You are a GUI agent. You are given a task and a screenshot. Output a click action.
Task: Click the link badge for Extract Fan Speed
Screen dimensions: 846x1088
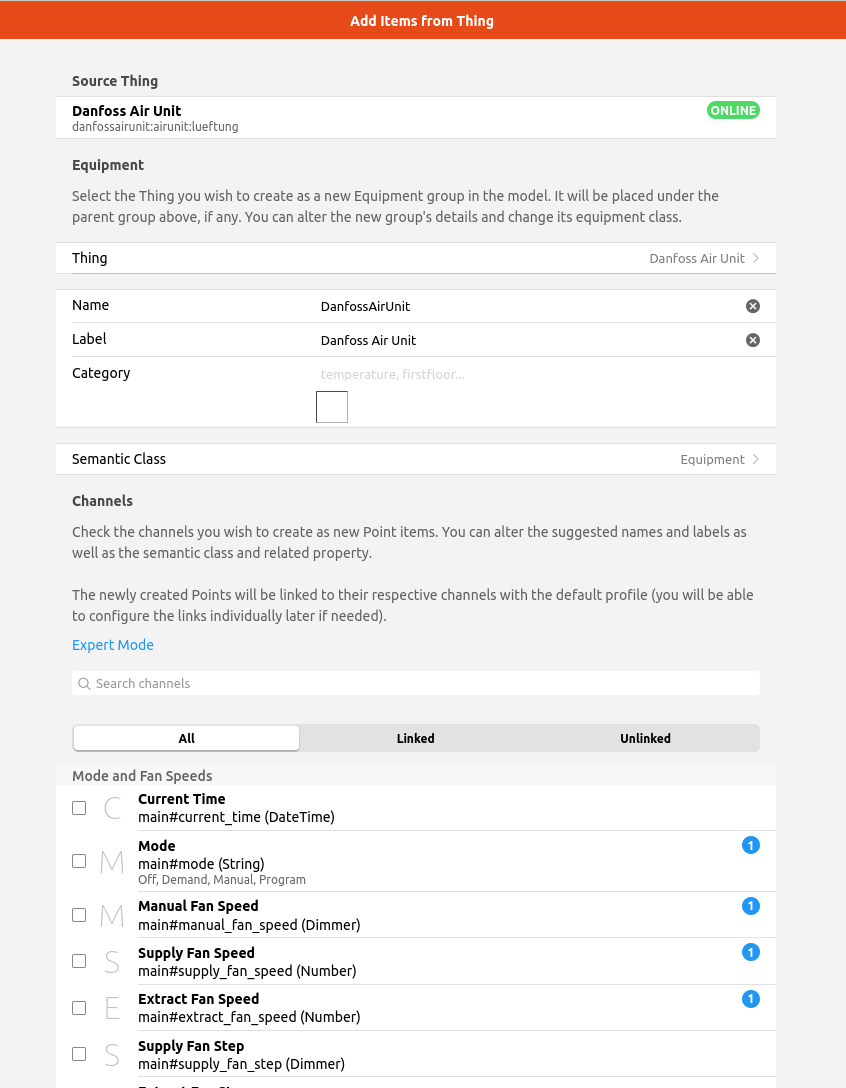pyautogui.click(x=751, y=999)
